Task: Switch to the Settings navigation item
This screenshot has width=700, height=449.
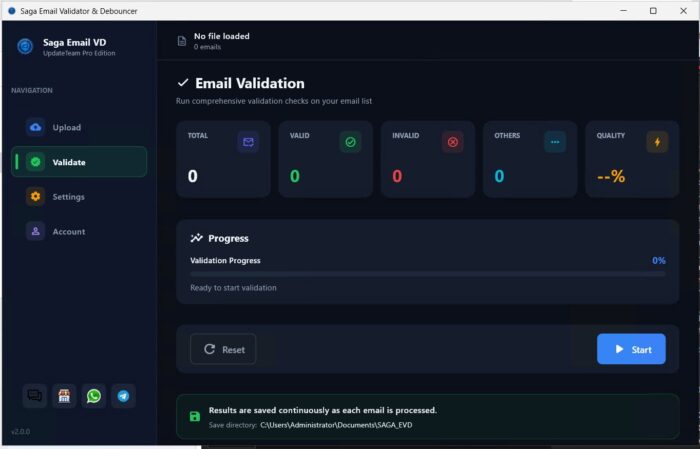Action: tap(79, 196)
